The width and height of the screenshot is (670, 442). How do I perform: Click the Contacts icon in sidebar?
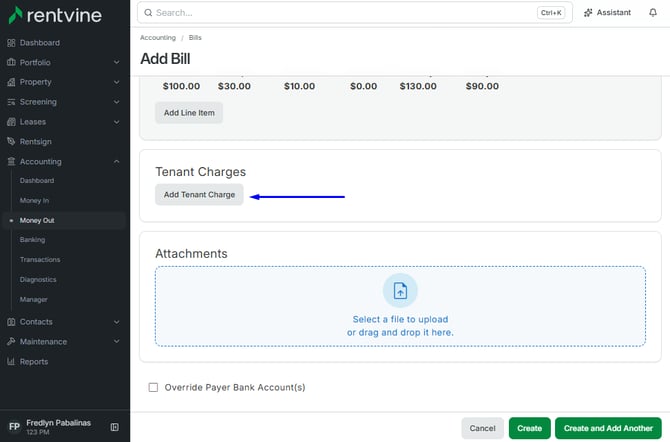pos(11,322)
